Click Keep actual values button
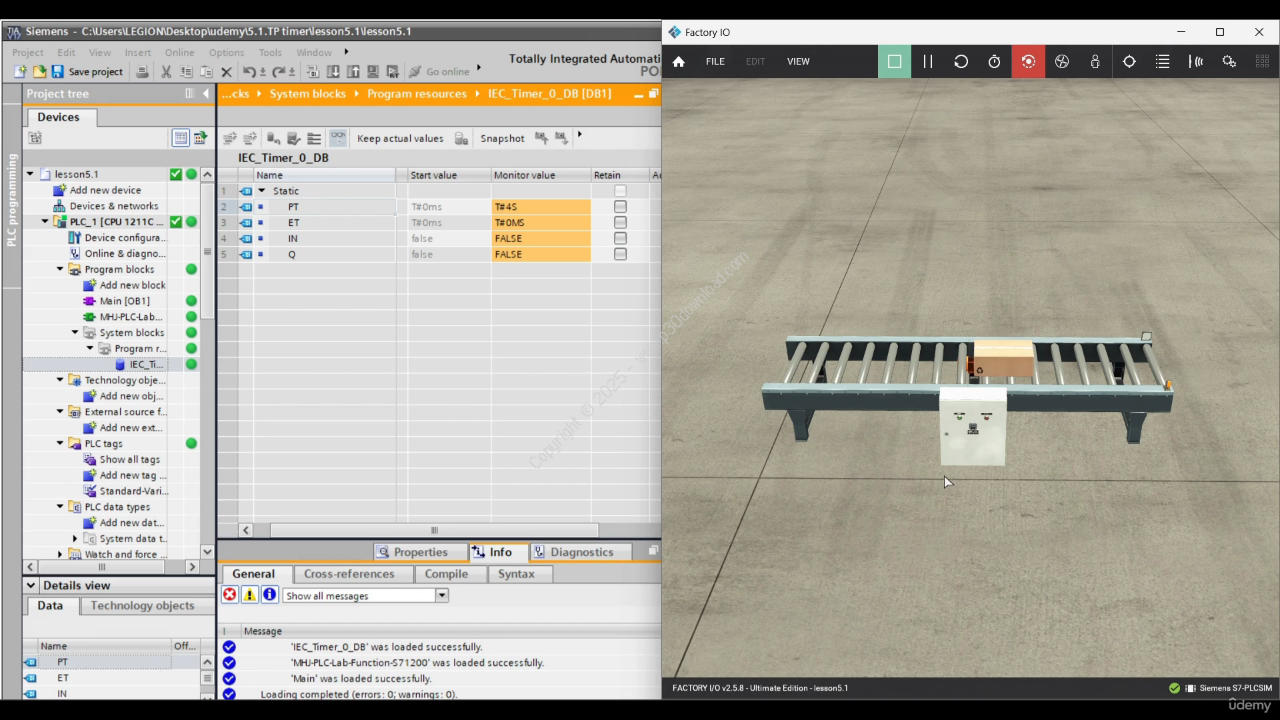Screen dimensions: 1280x720 (399, 139)
